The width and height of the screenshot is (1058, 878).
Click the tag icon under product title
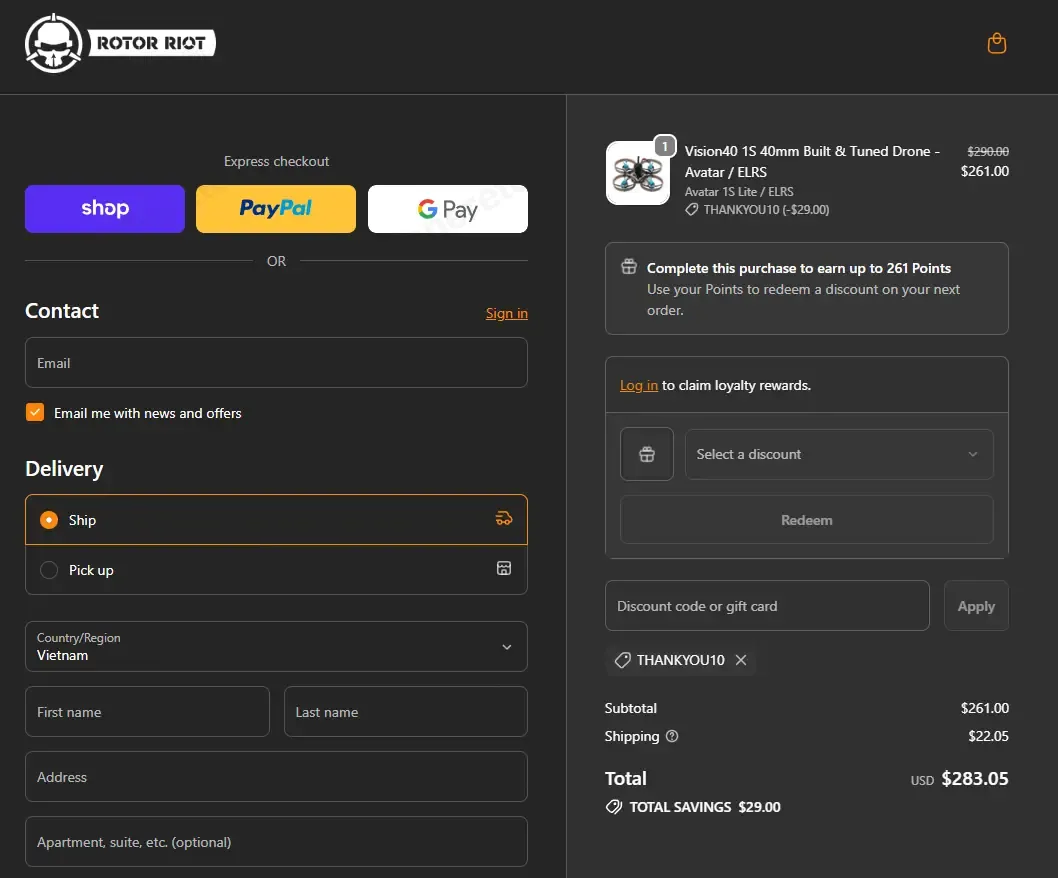click(692, 210)
